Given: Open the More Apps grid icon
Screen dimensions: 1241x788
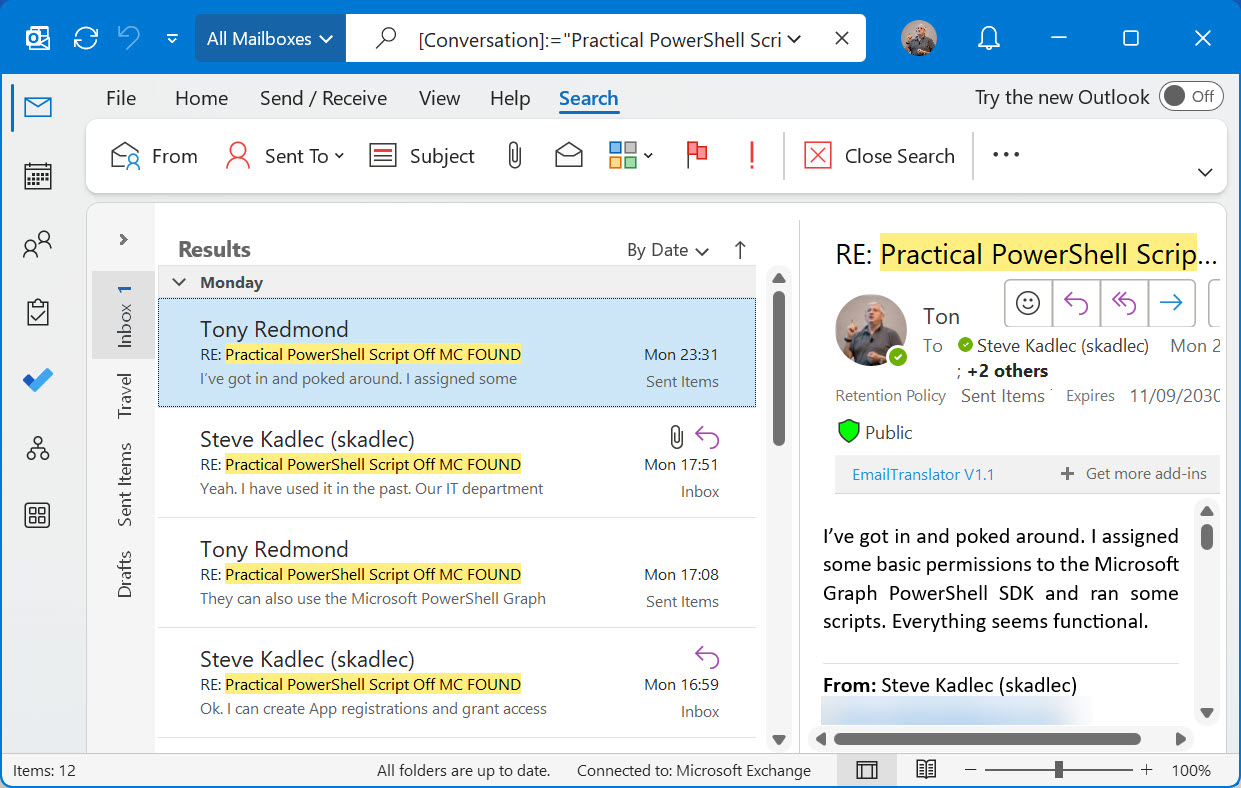Looking at the screenshot, I should point(38,516).
